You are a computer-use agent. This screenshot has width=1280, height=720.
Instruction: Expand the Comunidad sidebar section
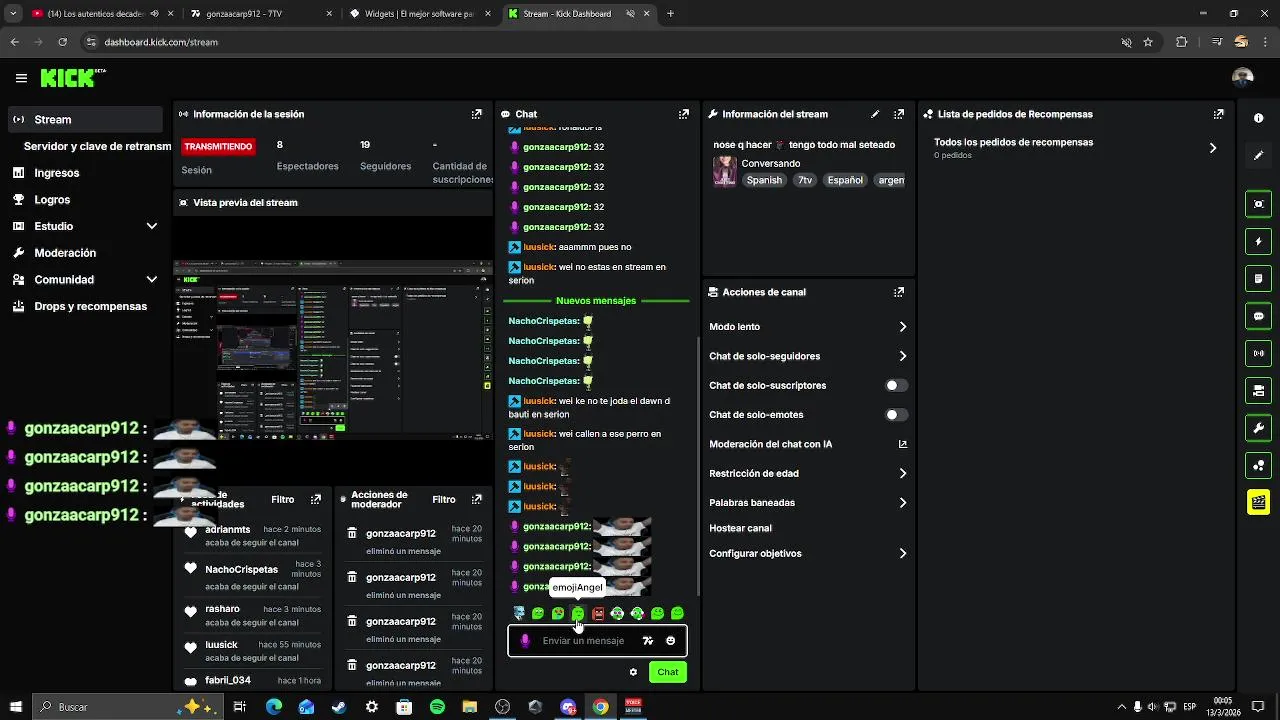tap(152, 280)
